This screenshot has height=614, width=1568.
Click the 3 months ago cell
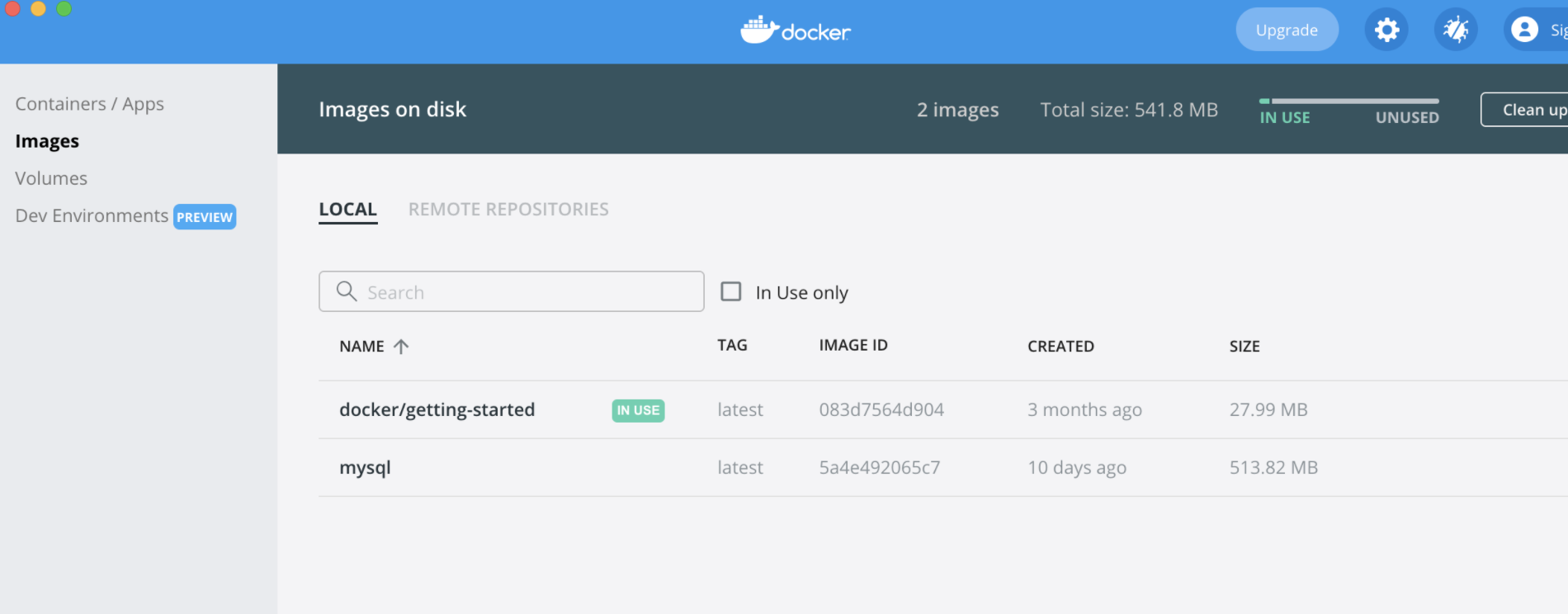[1084, 410]
